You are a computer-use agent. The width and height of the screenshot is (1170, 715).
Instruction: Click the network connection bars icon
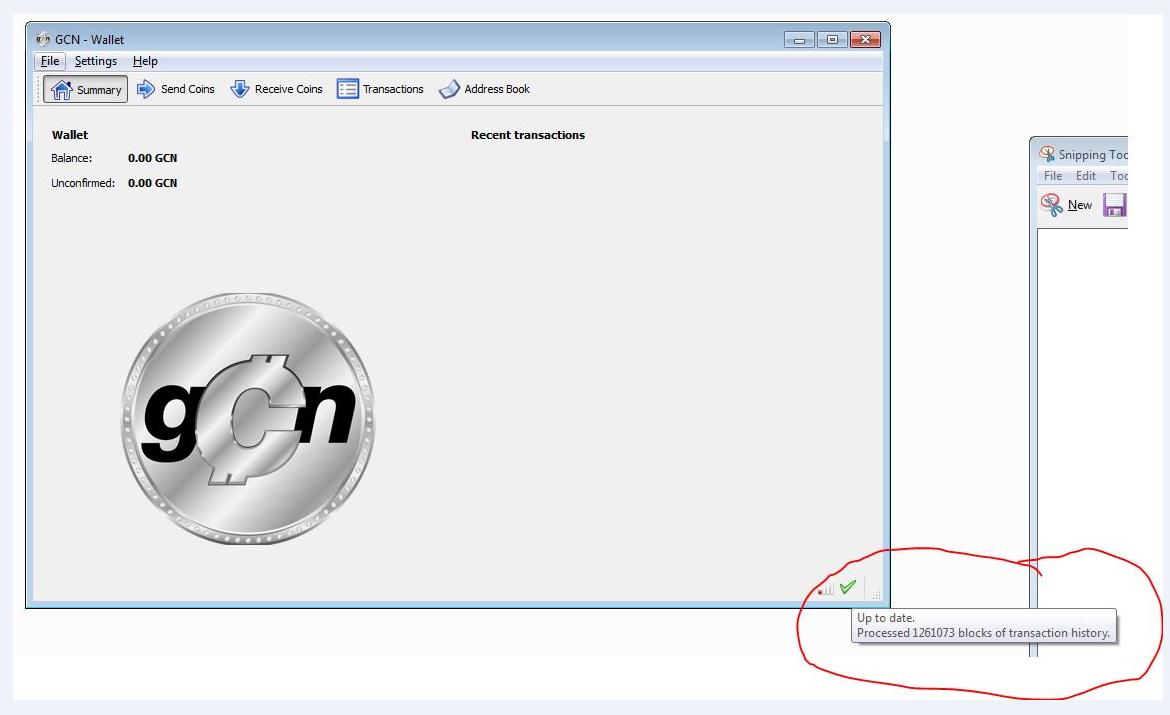pyautogui.click(x=826, y=588)
